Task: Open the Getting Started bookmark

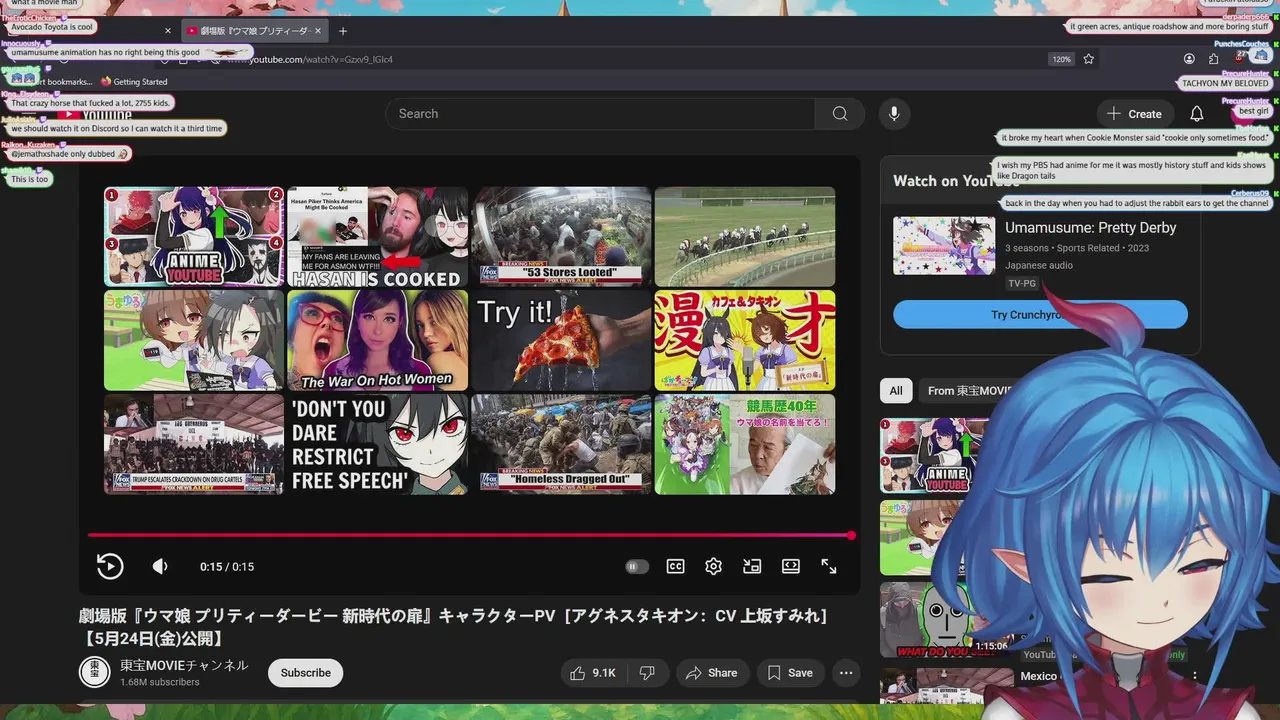Action: (133, 82)
